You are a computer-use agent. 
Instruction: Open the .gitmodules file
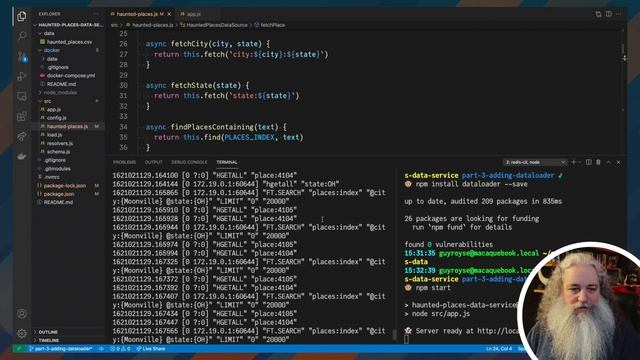[57, 169]
